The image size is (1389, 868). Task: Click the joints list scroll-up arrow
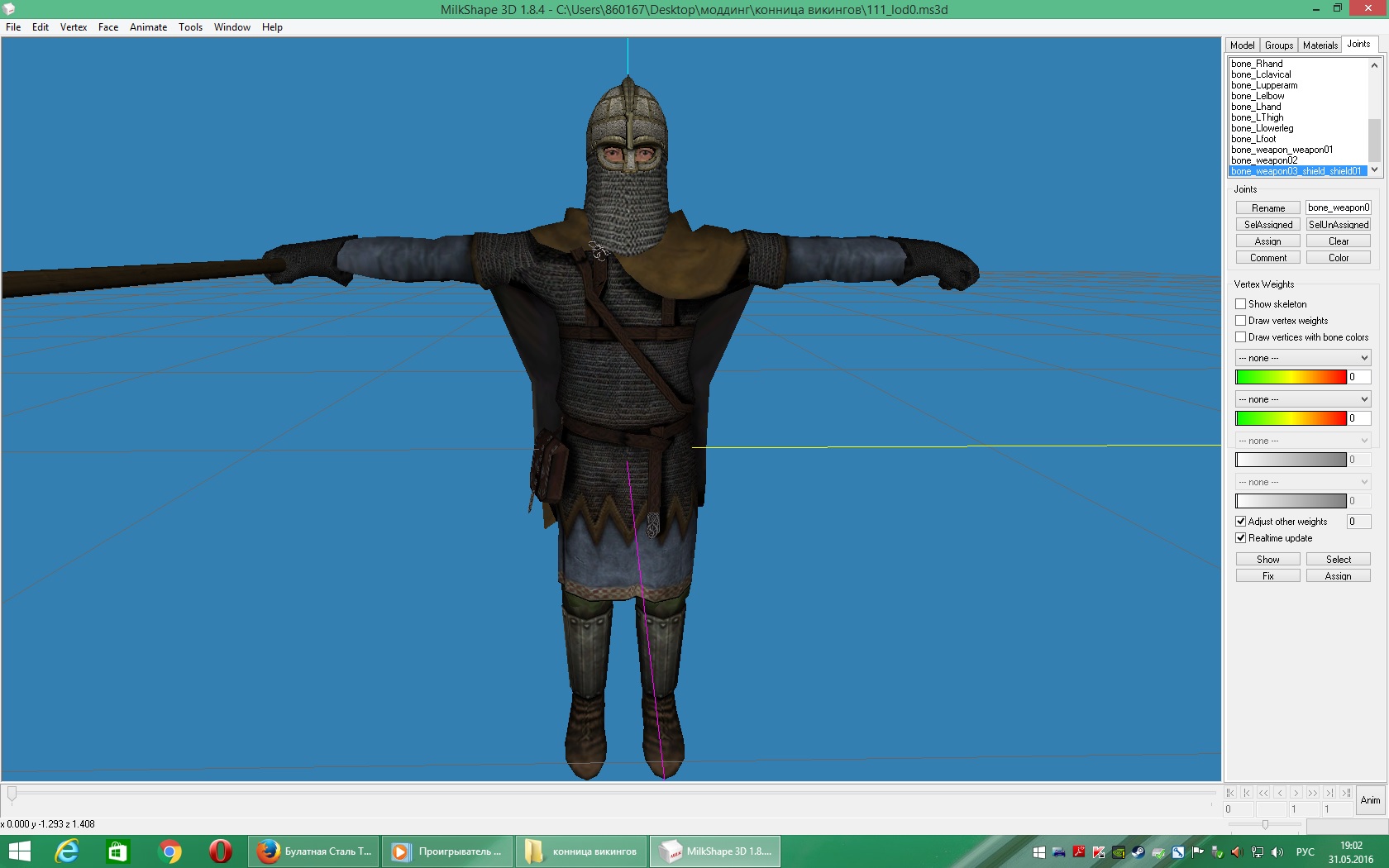point(1374,64)
